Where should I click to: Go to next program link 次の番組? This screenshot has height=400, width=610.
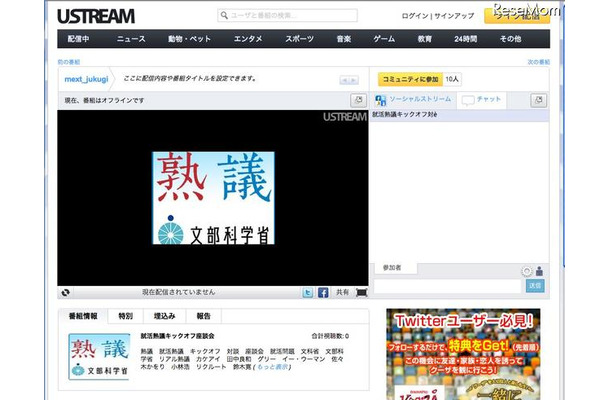(x=538, y=62)
